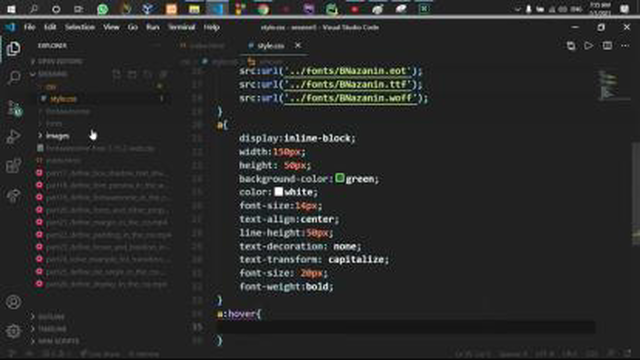Image resolution: width=640 pixels, height=360 pixels.
Task: Open the Selection menu
Action: click(x=80, y=27)
